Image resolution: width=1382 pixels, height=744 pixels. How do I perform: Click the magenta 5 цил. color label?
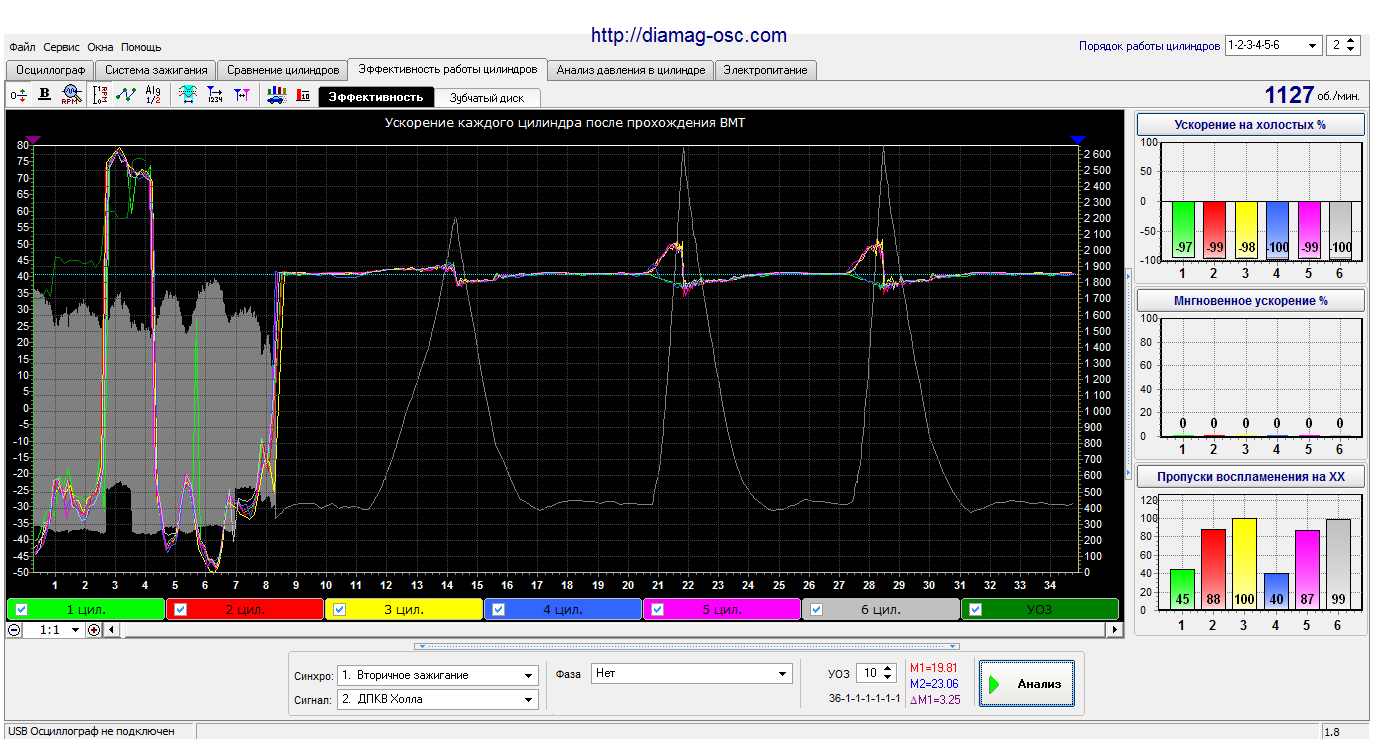tap(721, 609)
